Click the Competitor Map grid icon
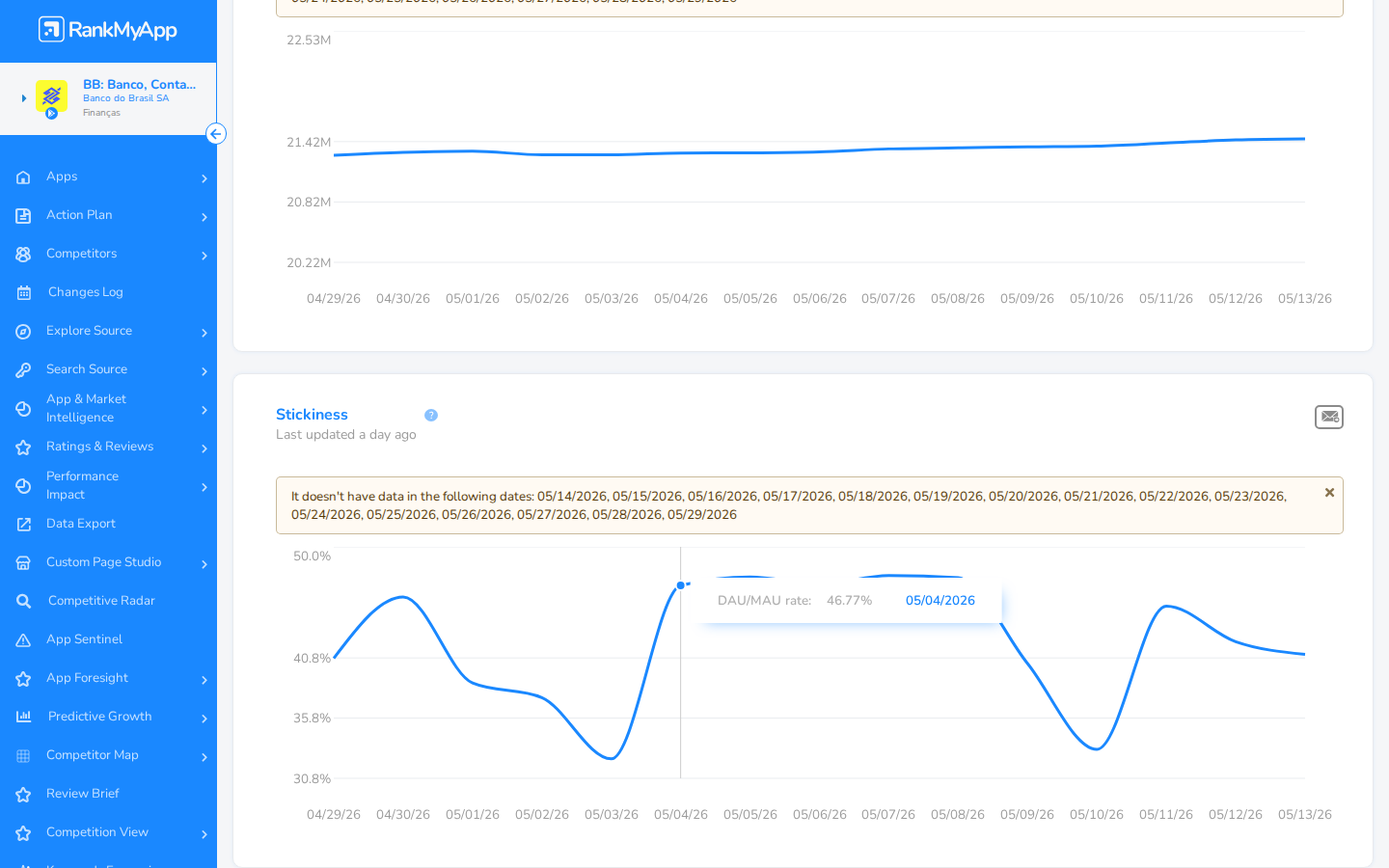Screen dimensions: 1389x868 coord(23,756)
